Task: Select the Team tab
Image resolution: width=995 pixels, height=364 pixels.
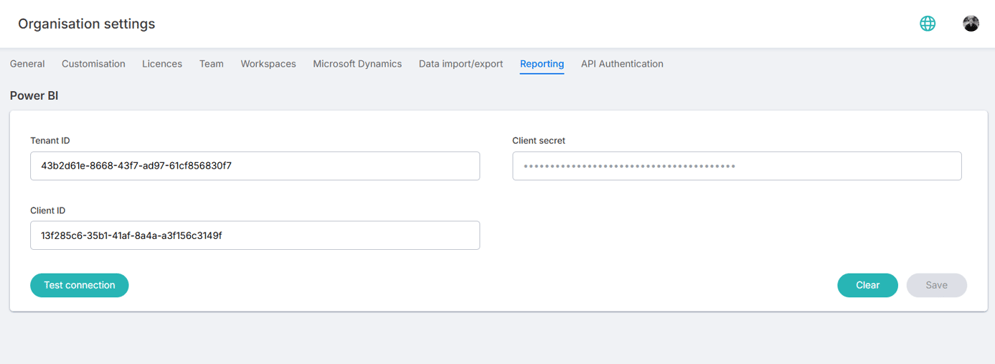Action: (x=211, y=64)
